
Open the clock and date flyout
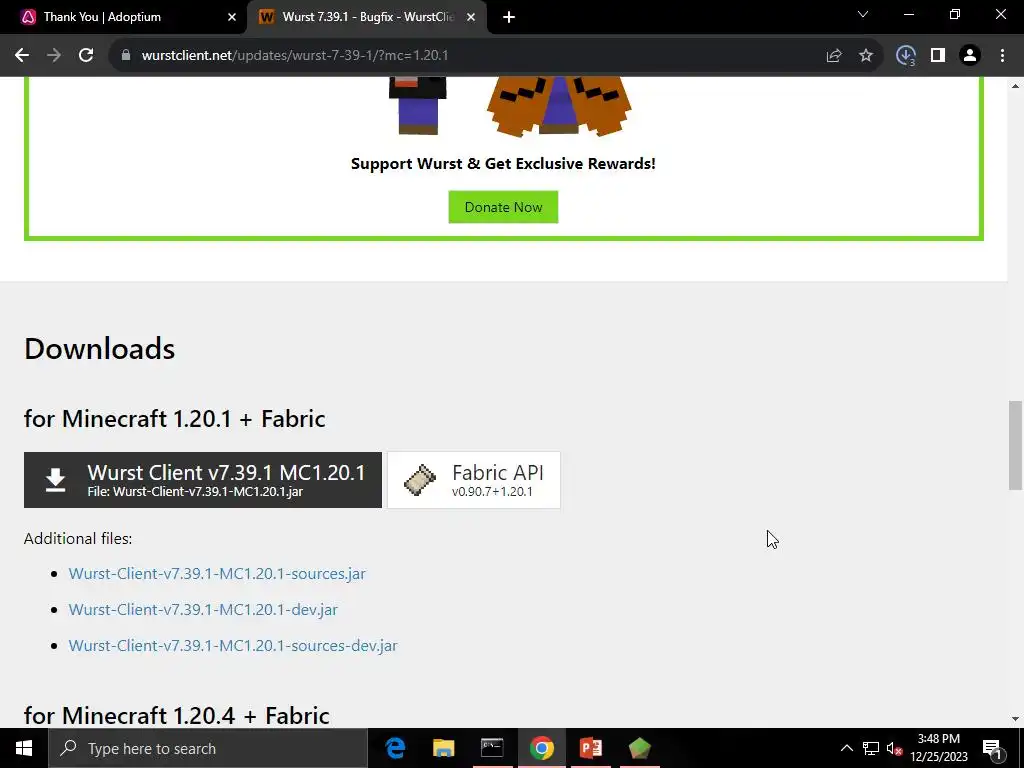(x=939, y=748)
